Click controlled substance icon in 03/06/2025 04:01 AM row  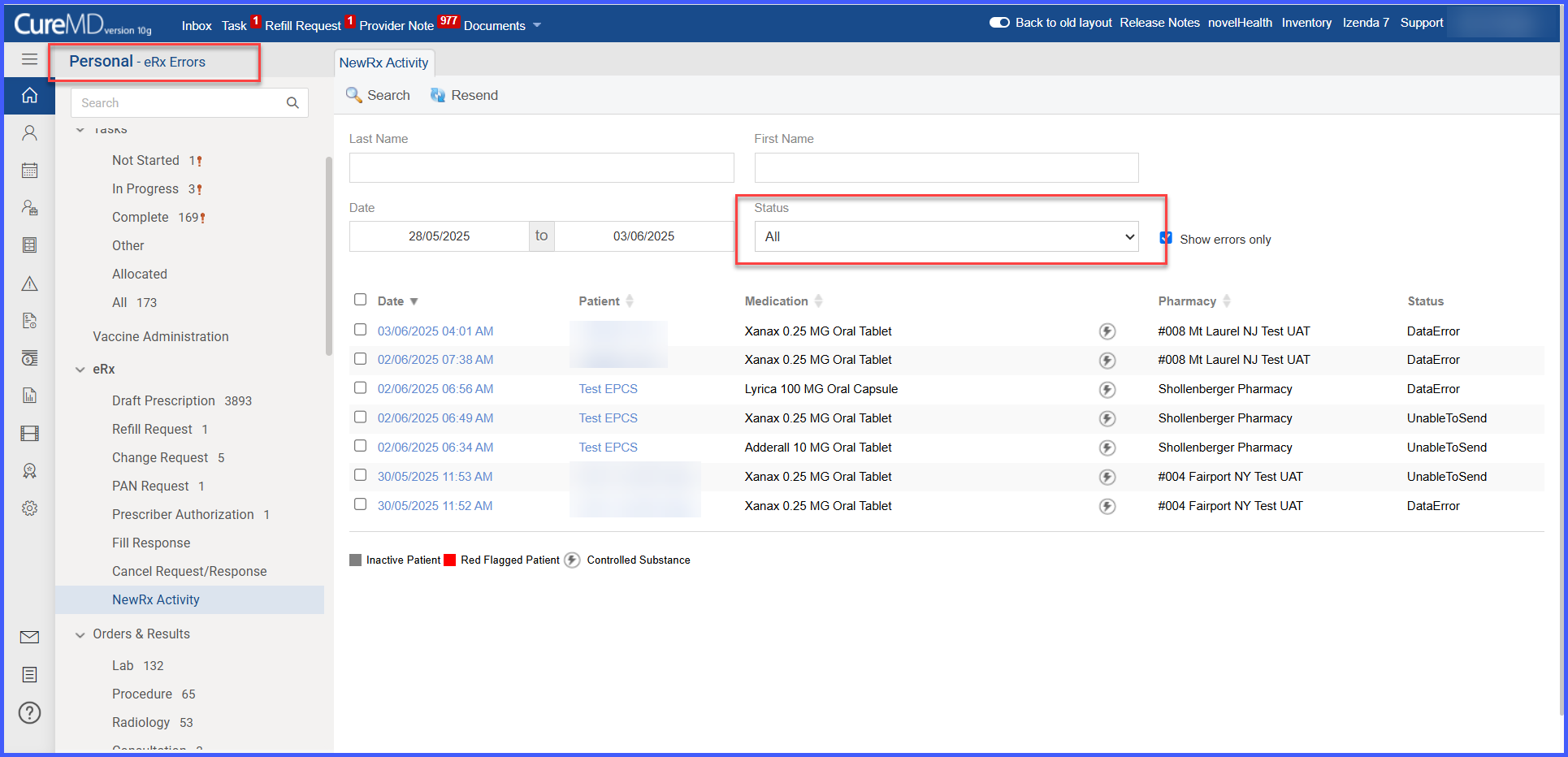[1107, 331]
